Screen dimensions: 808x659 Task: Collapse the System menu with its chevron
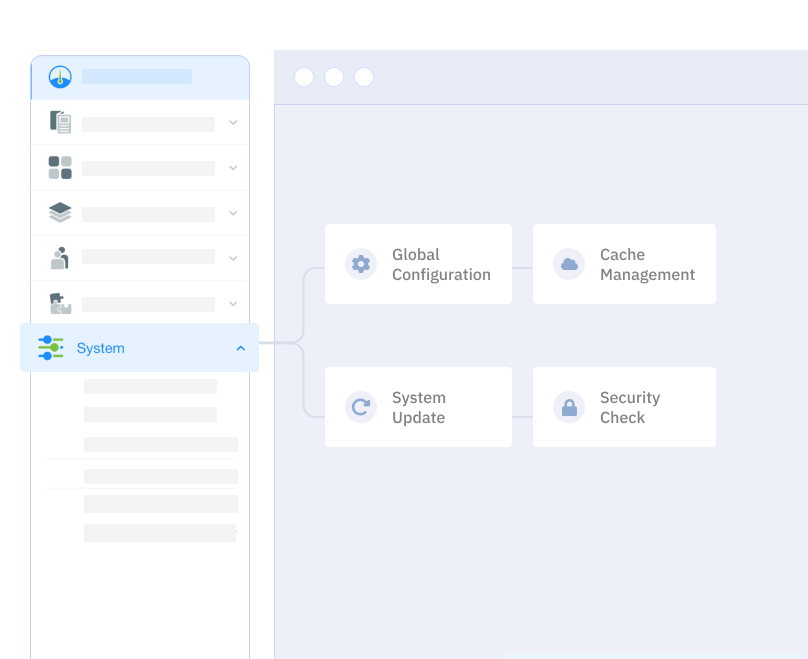240,348
